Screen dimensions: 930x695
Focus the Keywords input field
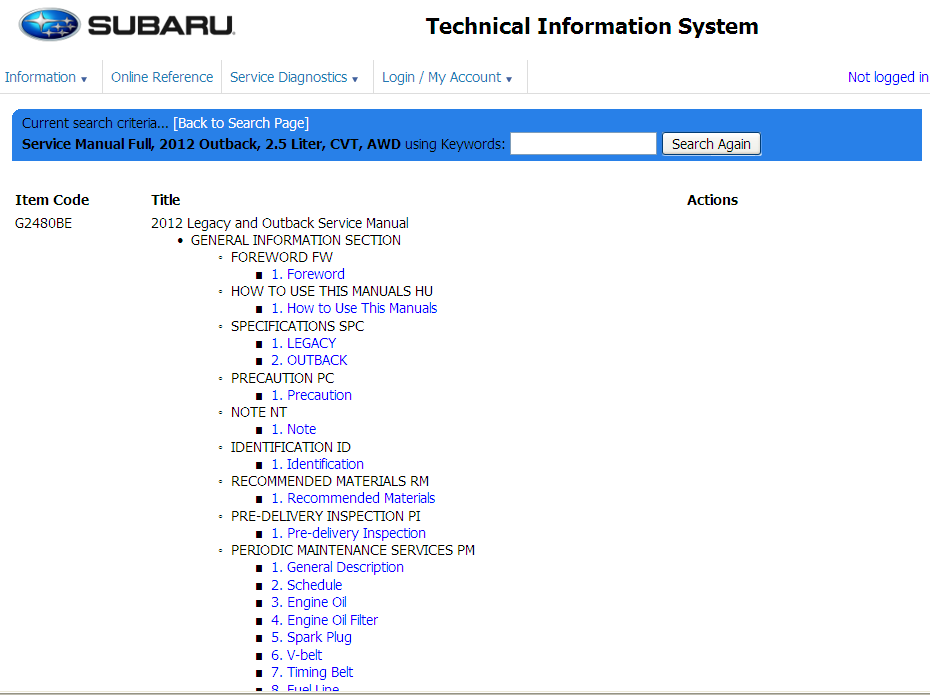[x=583, y=144]
